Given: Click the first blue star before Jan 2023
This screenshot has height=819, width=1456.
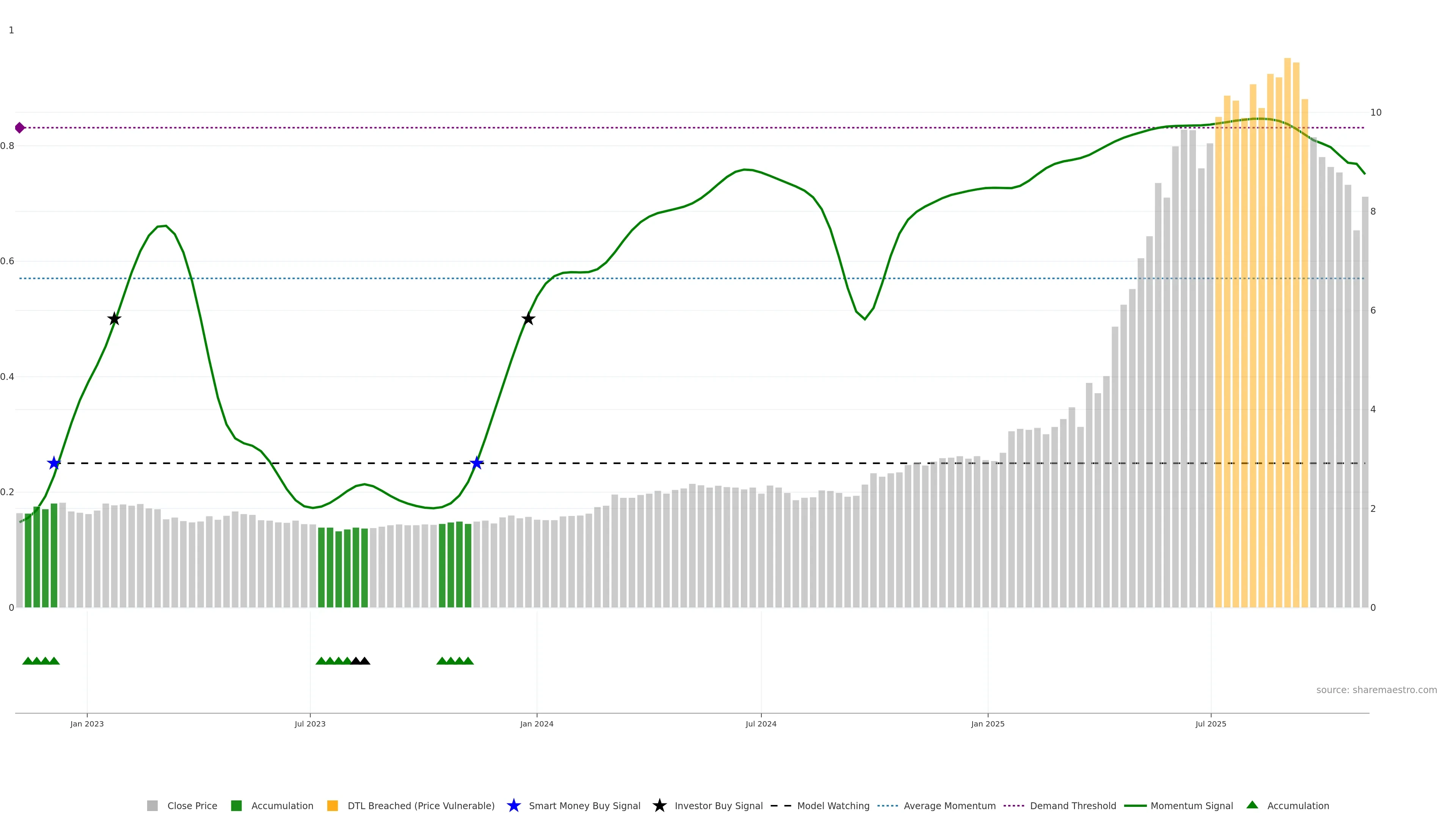Looking at the screenshot, I should click(54, 463).
